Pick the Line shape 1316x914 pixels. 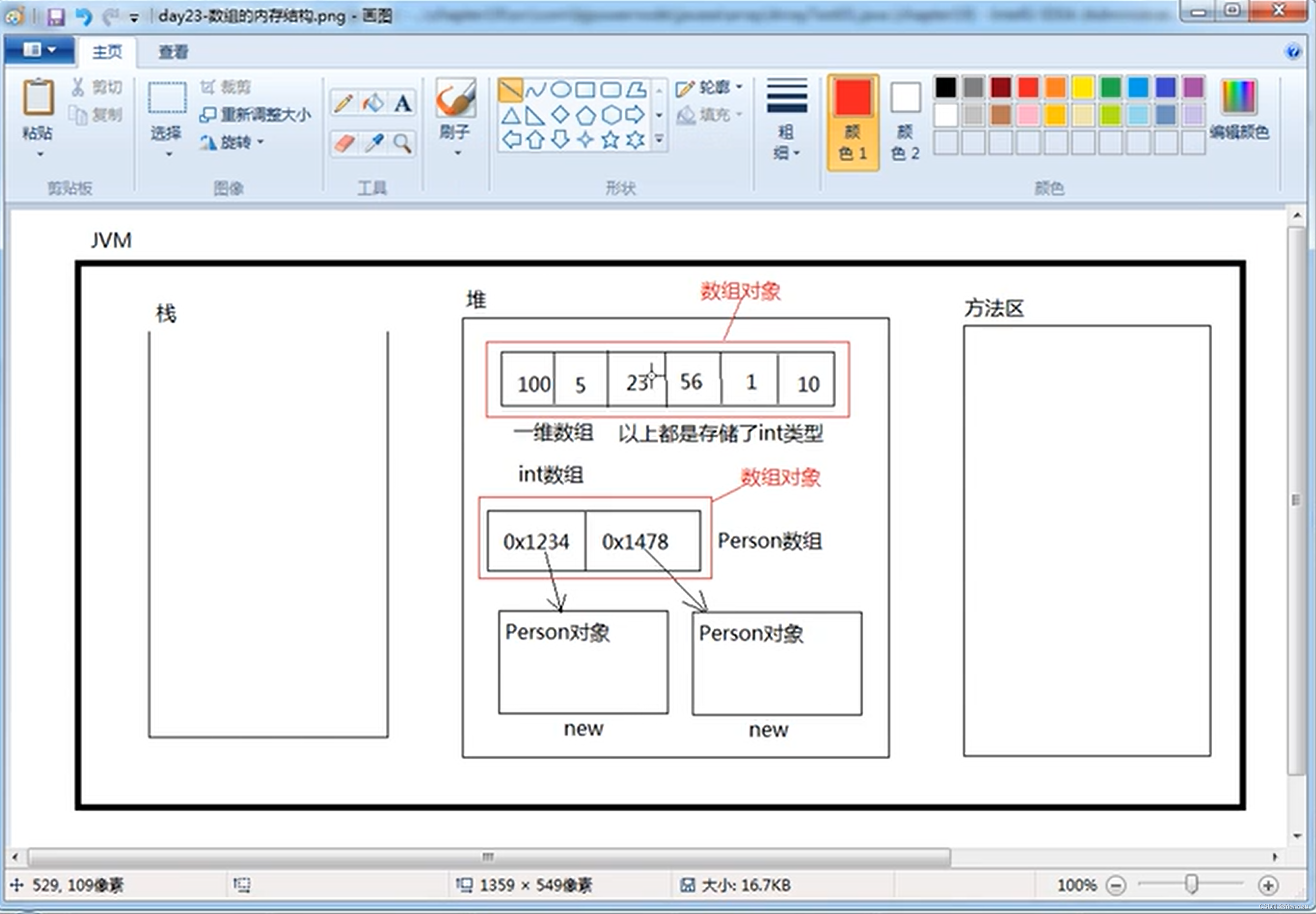(x=510, y=90)
